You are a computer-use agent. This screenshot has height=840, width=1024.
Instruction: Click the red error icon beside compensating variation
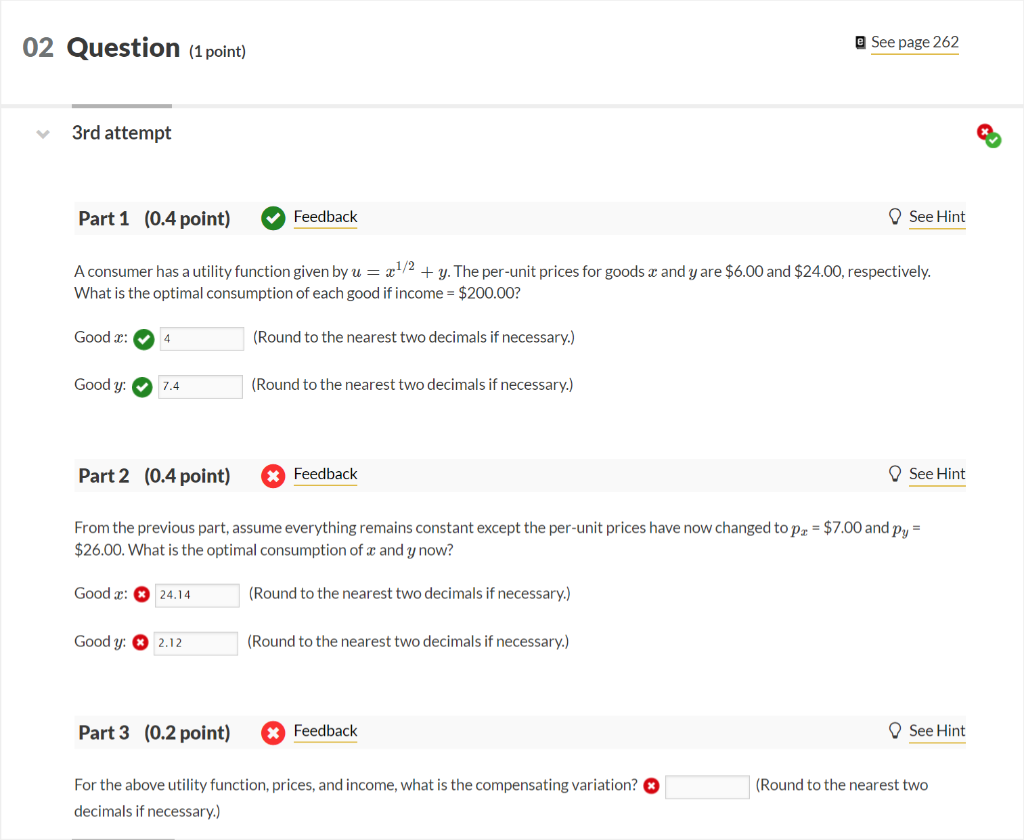(x=651, y=786)
